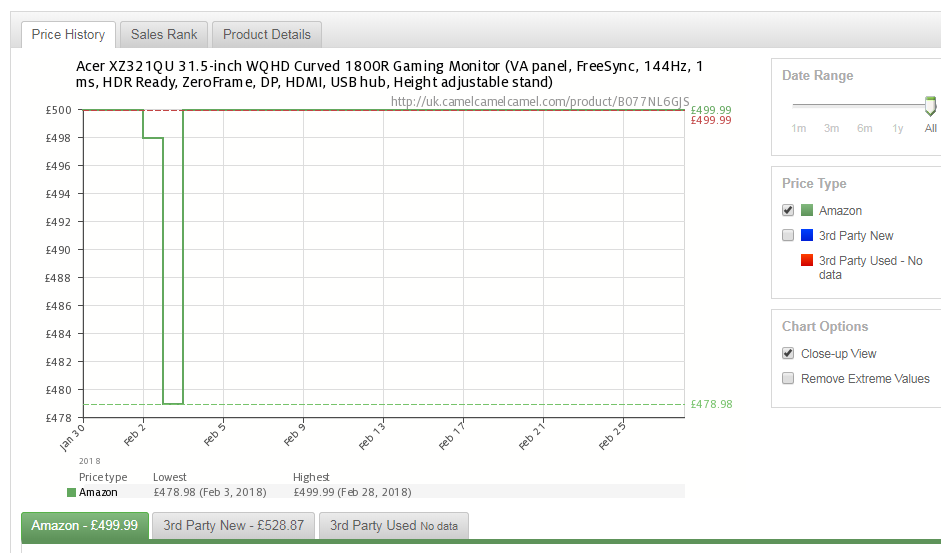The height and width of the screenshot is (553, 941).
Task: Click the Feb 2 x-axis label
Action: point(134,435)
